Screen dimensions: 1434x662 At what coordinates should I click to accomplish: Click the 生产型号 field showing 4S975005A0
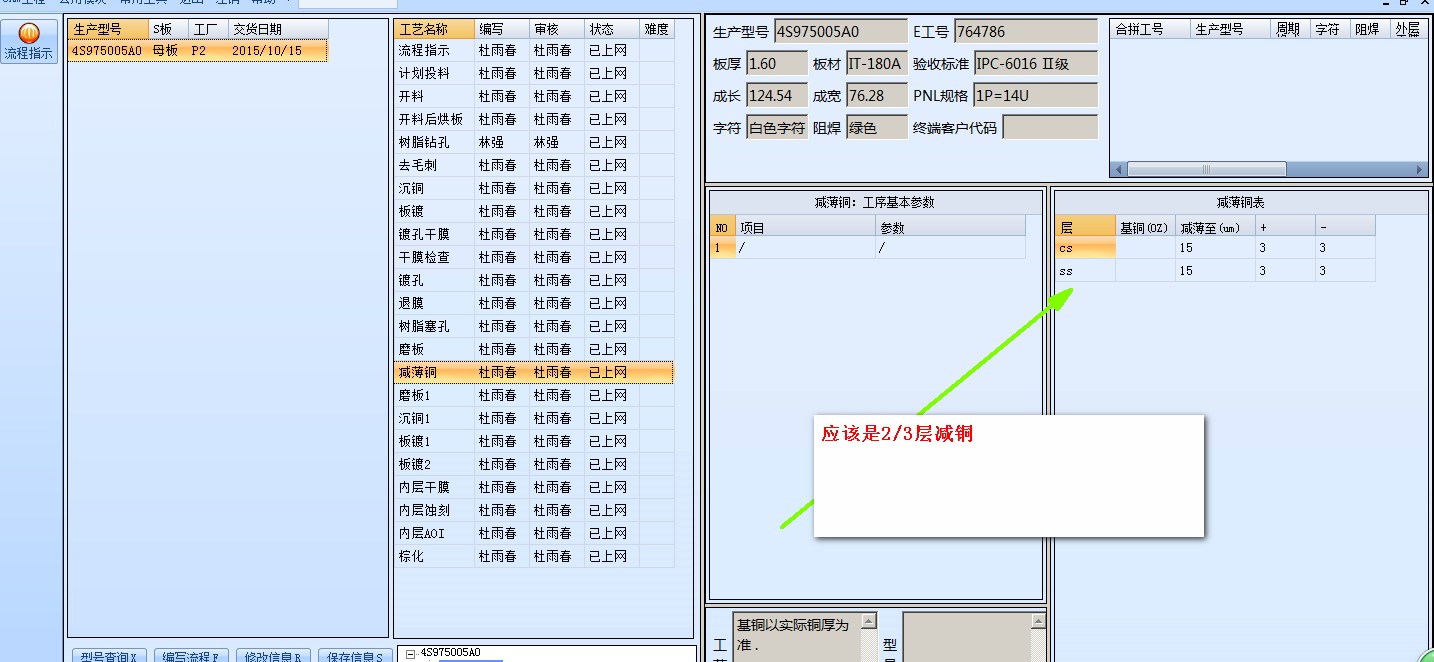tap(840, 31)
